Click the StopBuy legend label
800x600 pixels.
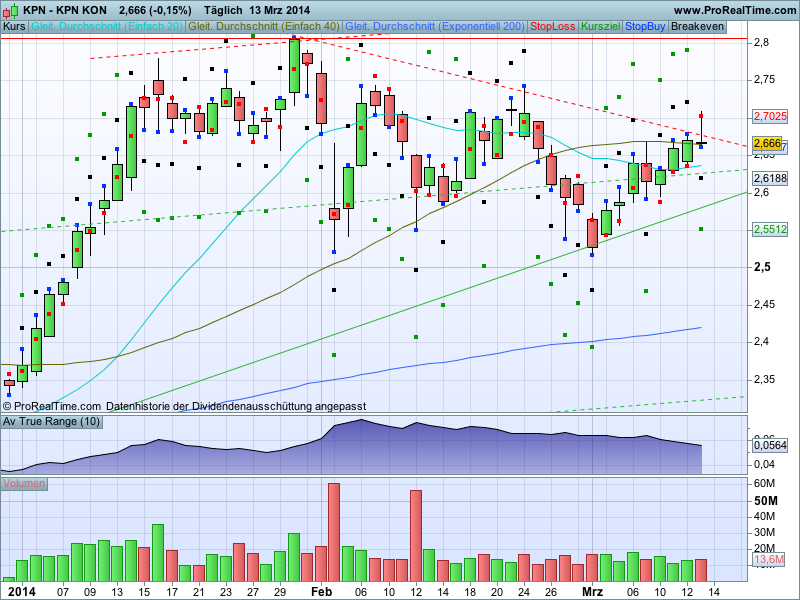coord(645,27)
